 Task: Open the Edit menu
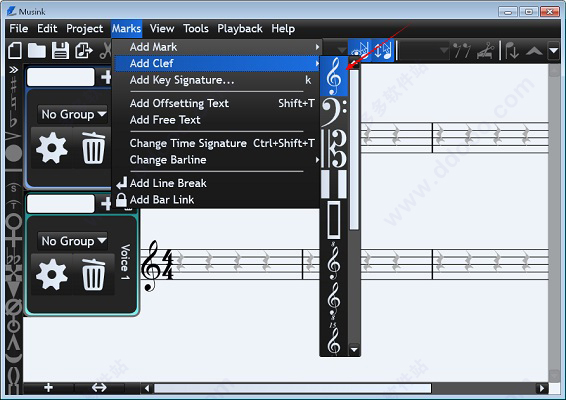click(47, 29)
